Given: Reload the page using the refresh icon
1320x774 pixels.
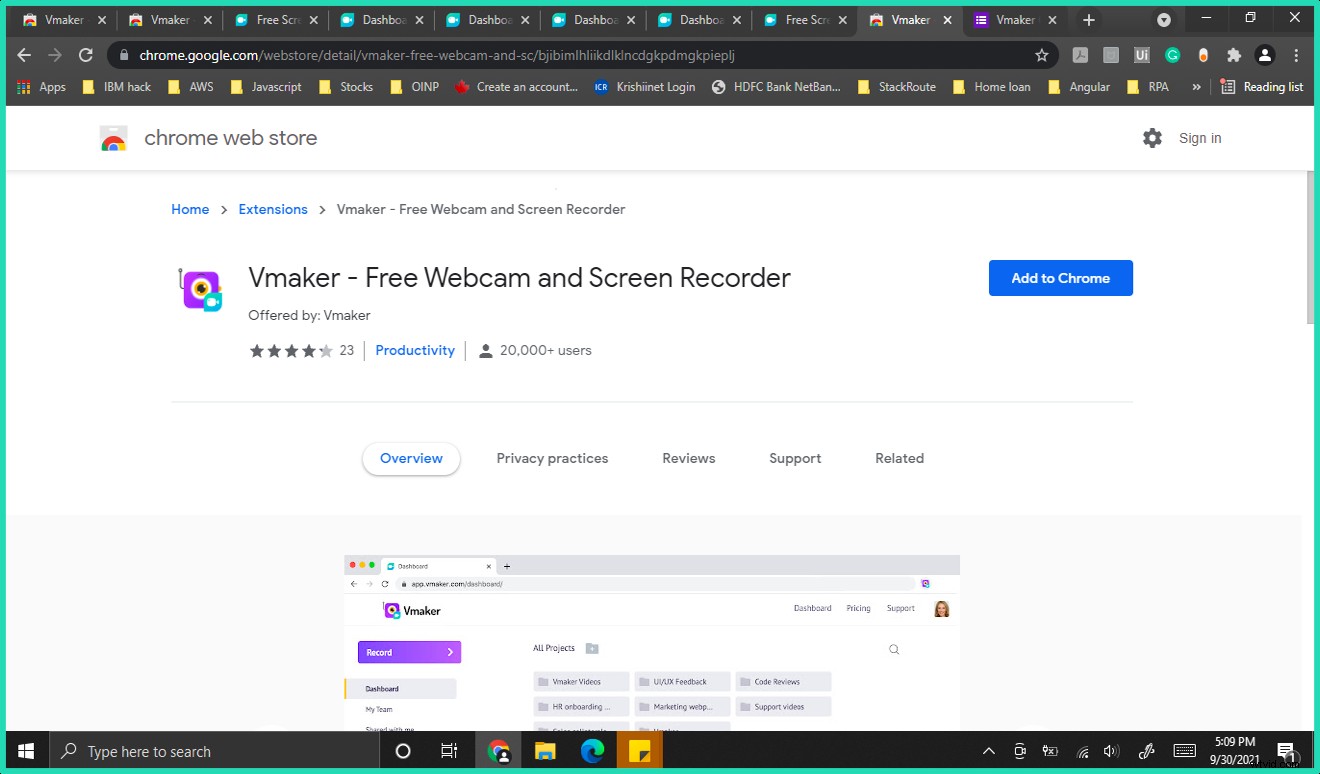Looking at the screenshot, I should click(x=86, y=55).
